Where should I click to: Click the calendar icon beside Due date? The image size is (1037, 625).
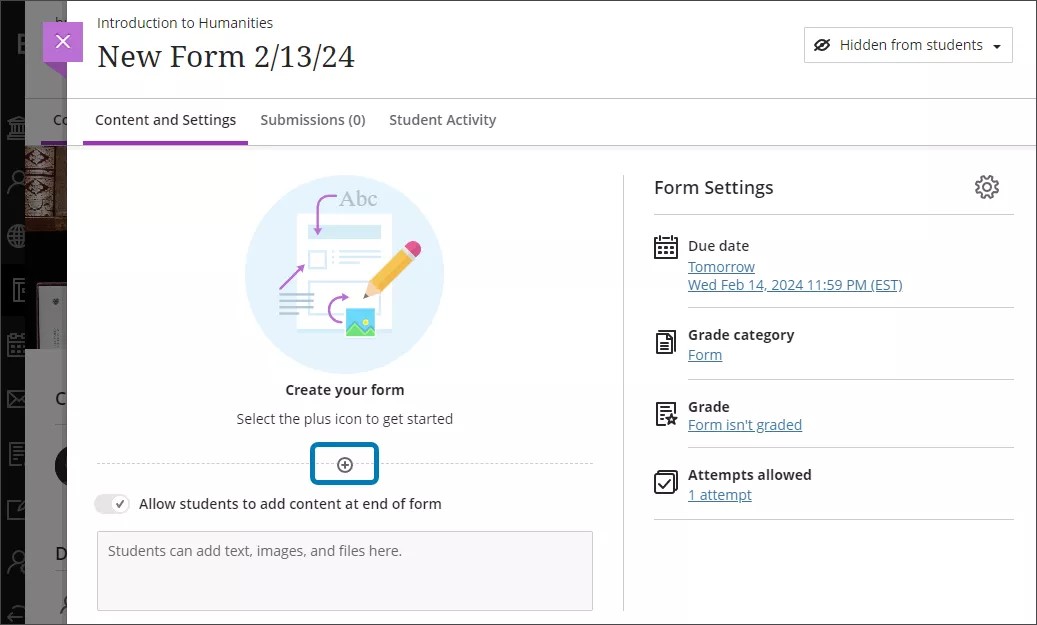pos(666,247)
